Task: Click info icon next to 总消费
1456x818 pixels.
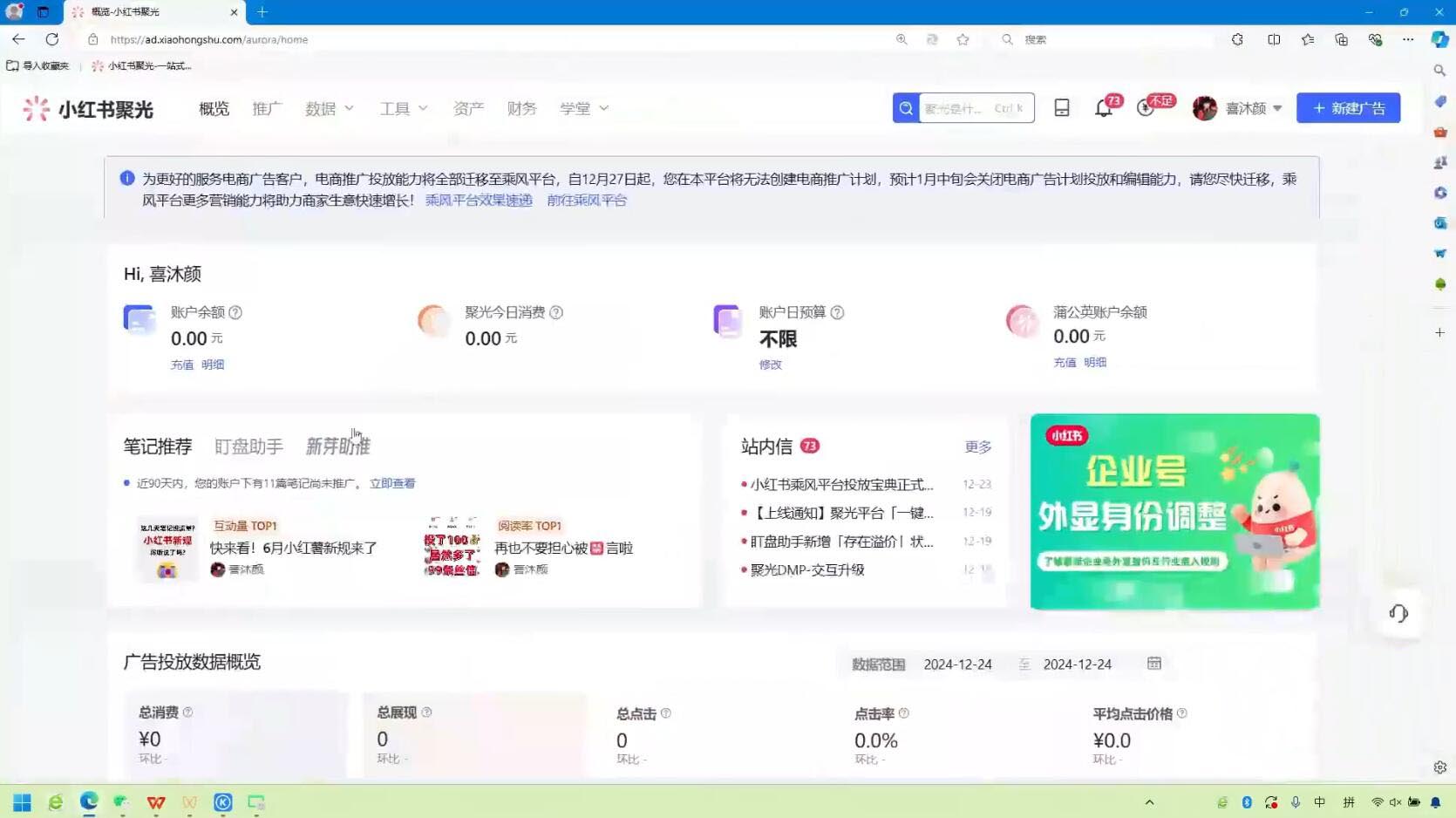Action: (x=187, y=712)
